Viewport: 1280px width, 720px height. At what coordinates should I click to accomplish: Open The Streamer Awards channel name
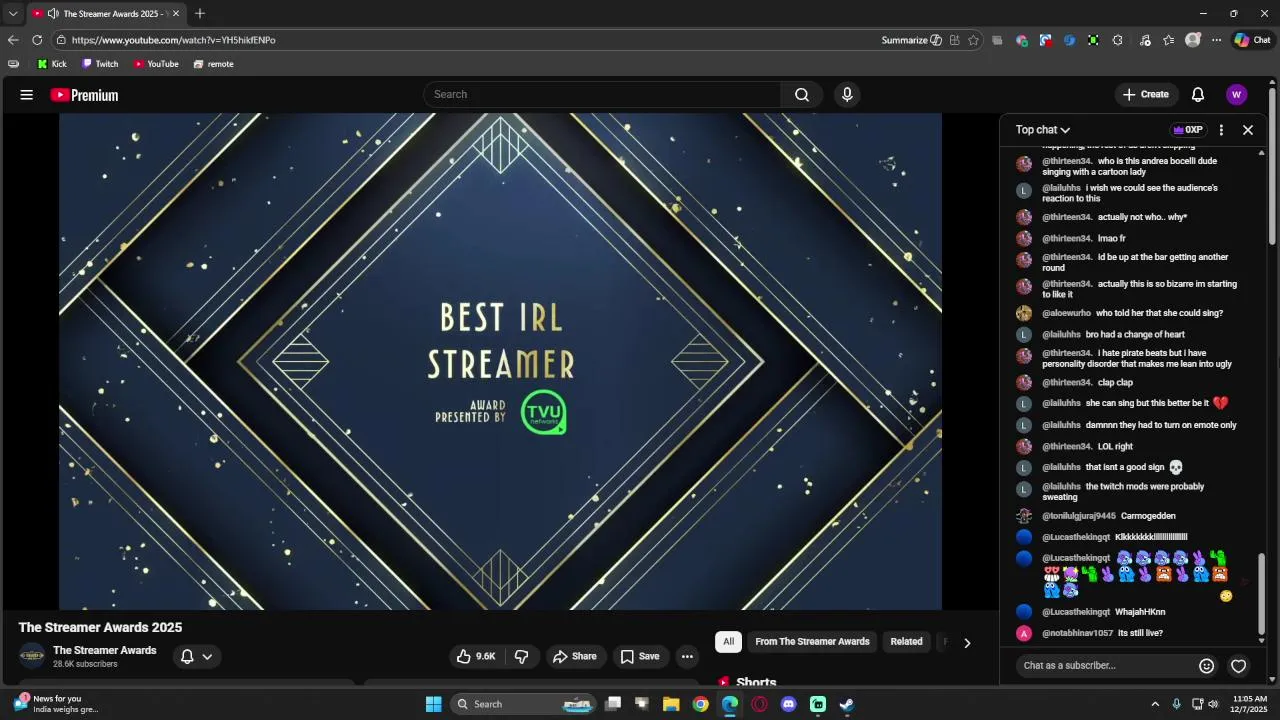pyautogui.click(x=105, y=651)
